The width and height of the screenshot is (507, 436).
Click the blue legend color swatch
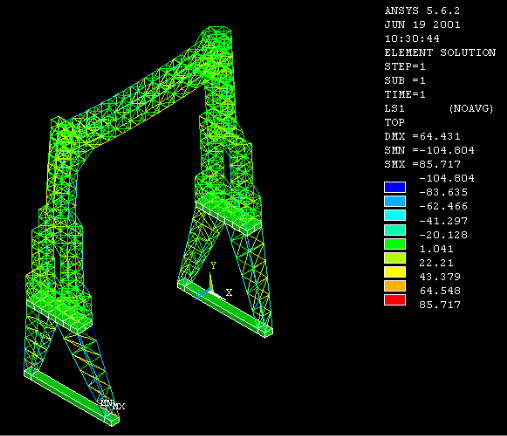coord(395,187)
